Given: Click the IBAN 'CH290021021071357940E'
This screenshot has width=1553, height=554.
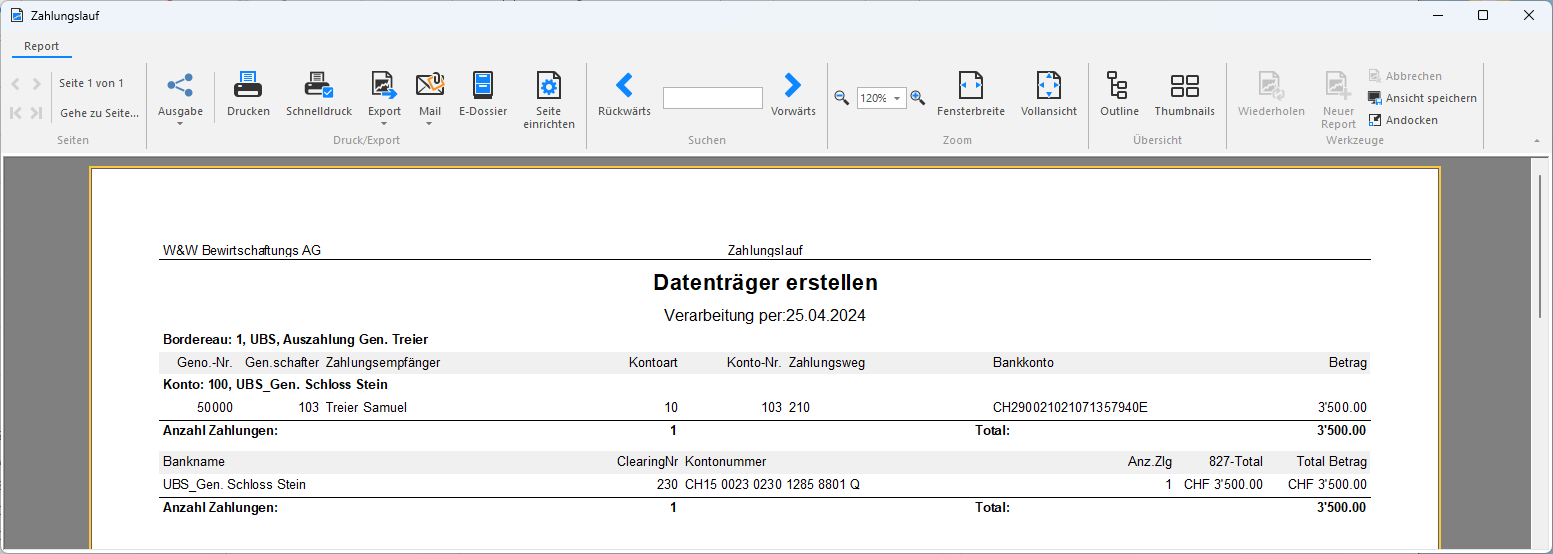Looking at the screenshot, I should click(1070, 407).
